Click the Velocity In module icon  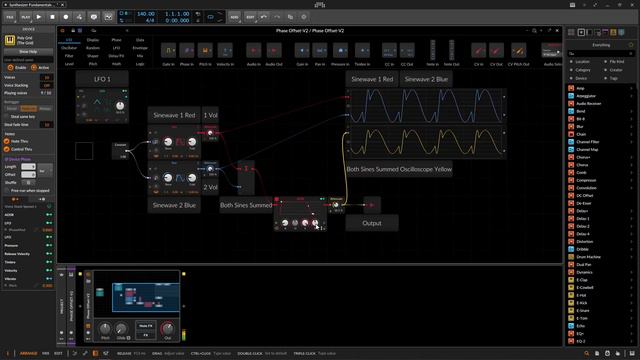tap(225, 51)
